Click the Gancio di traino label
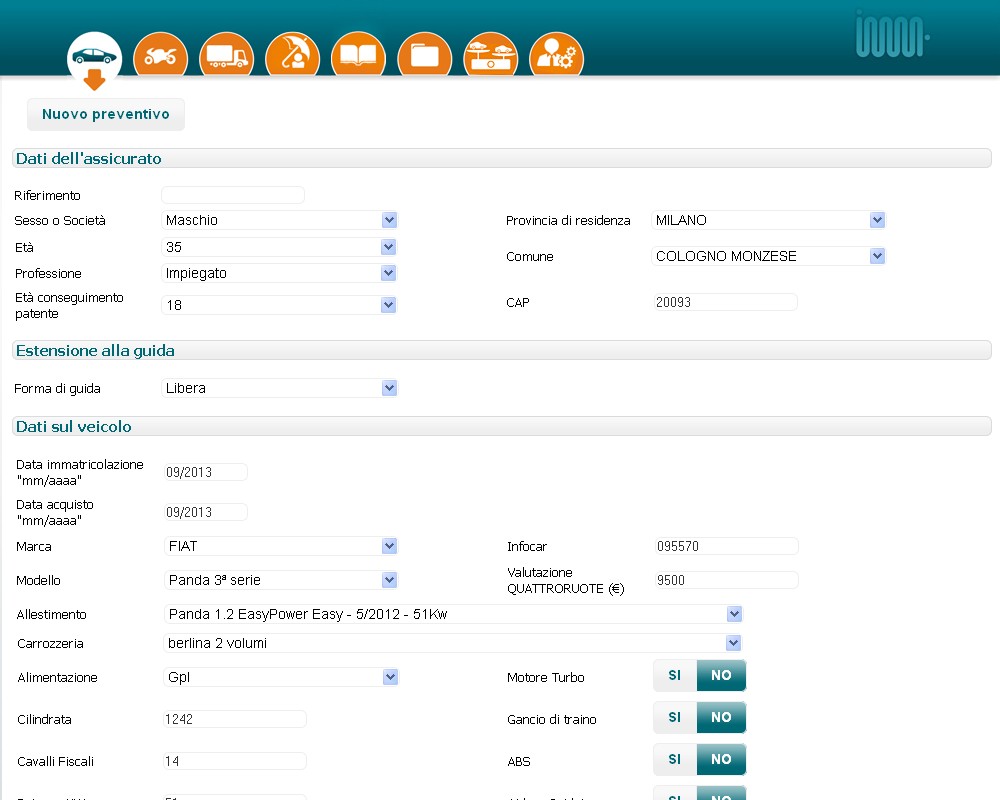 [552, 720]
